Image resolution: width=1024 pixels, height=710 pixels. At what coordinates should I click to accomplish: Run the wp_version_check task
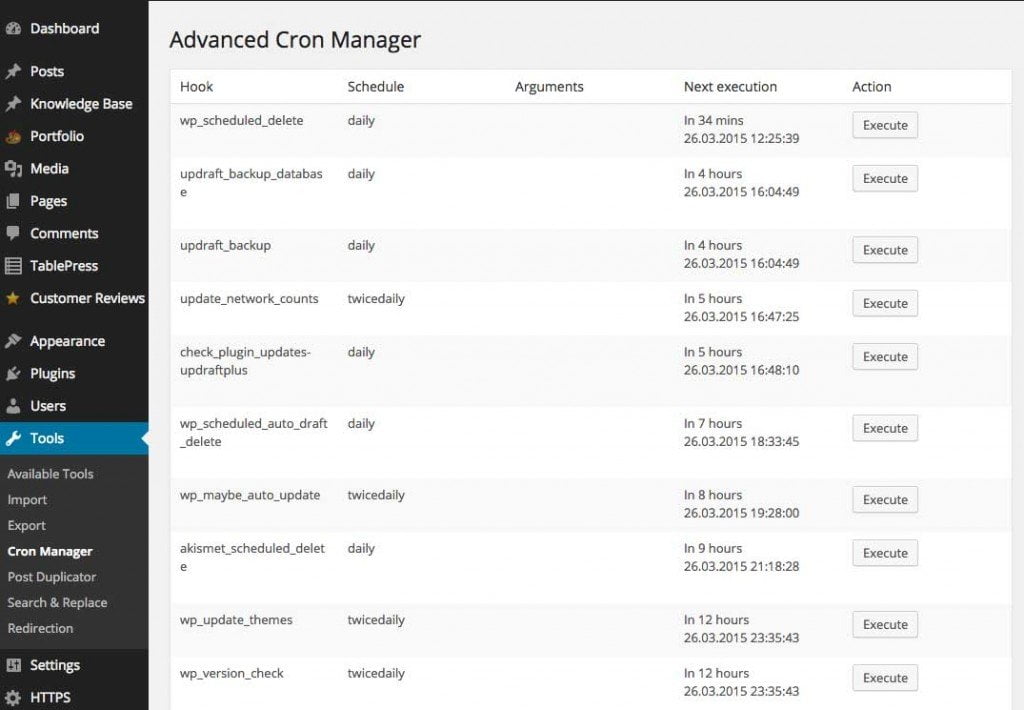(884, 677)
